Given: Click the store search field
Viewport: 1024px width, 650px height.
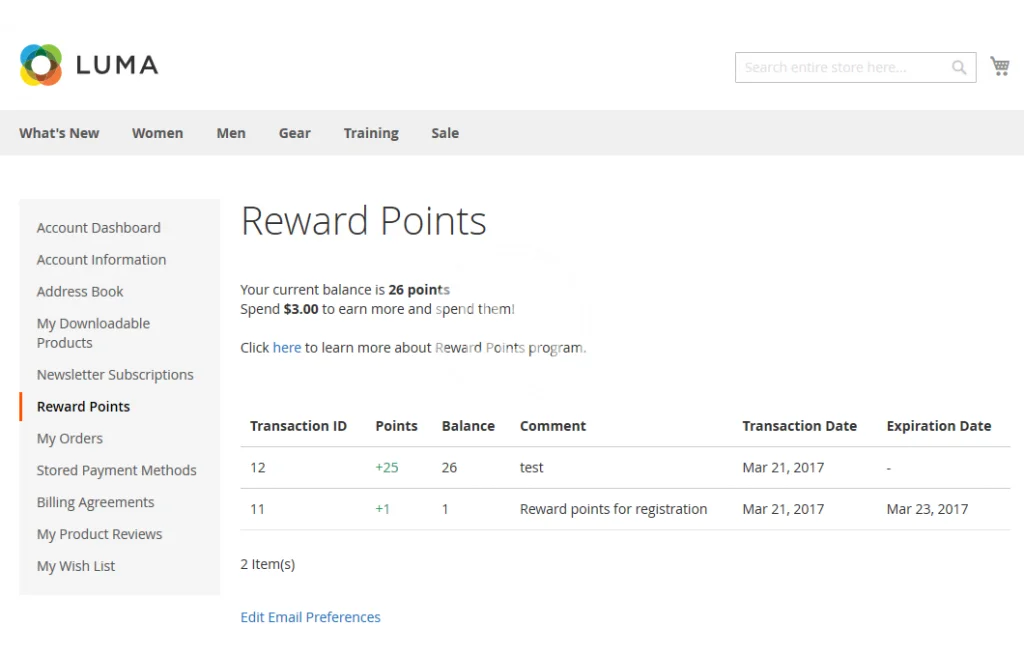Looking at the screenshot, I should [x=840, y=68].
